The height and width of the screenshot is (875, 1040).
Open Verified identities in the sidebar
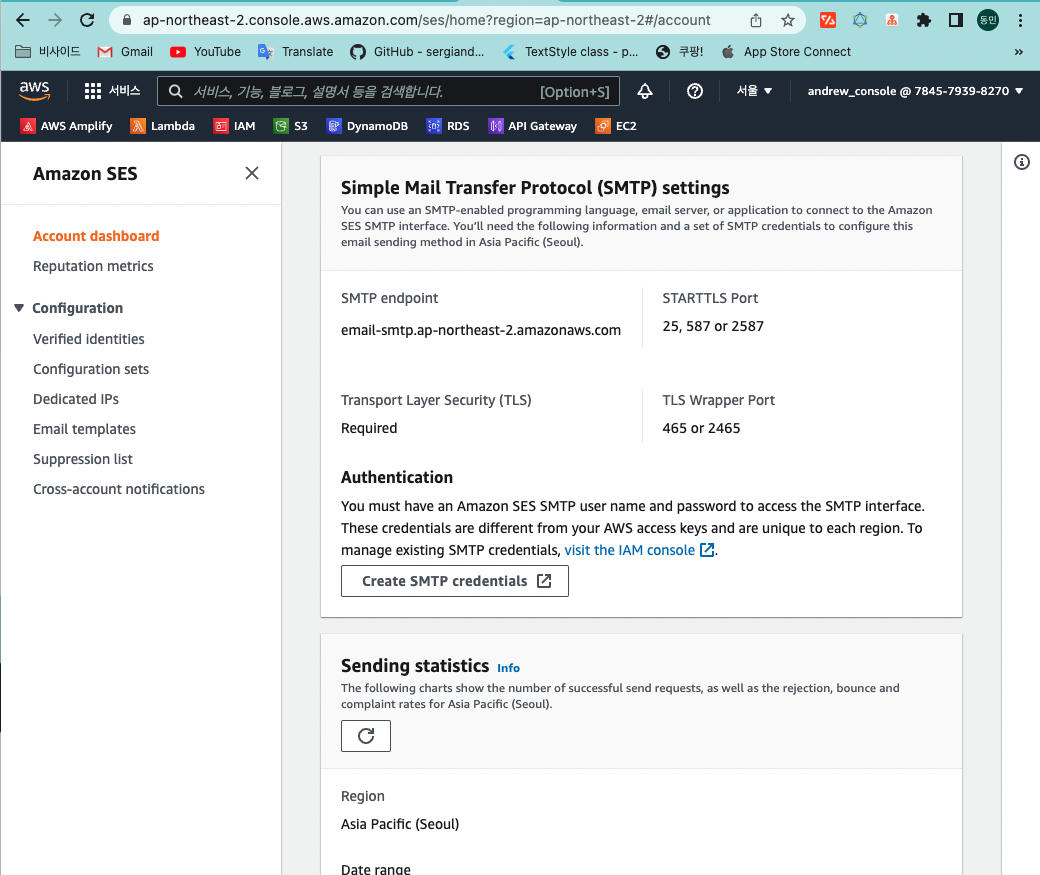(89, 339)
